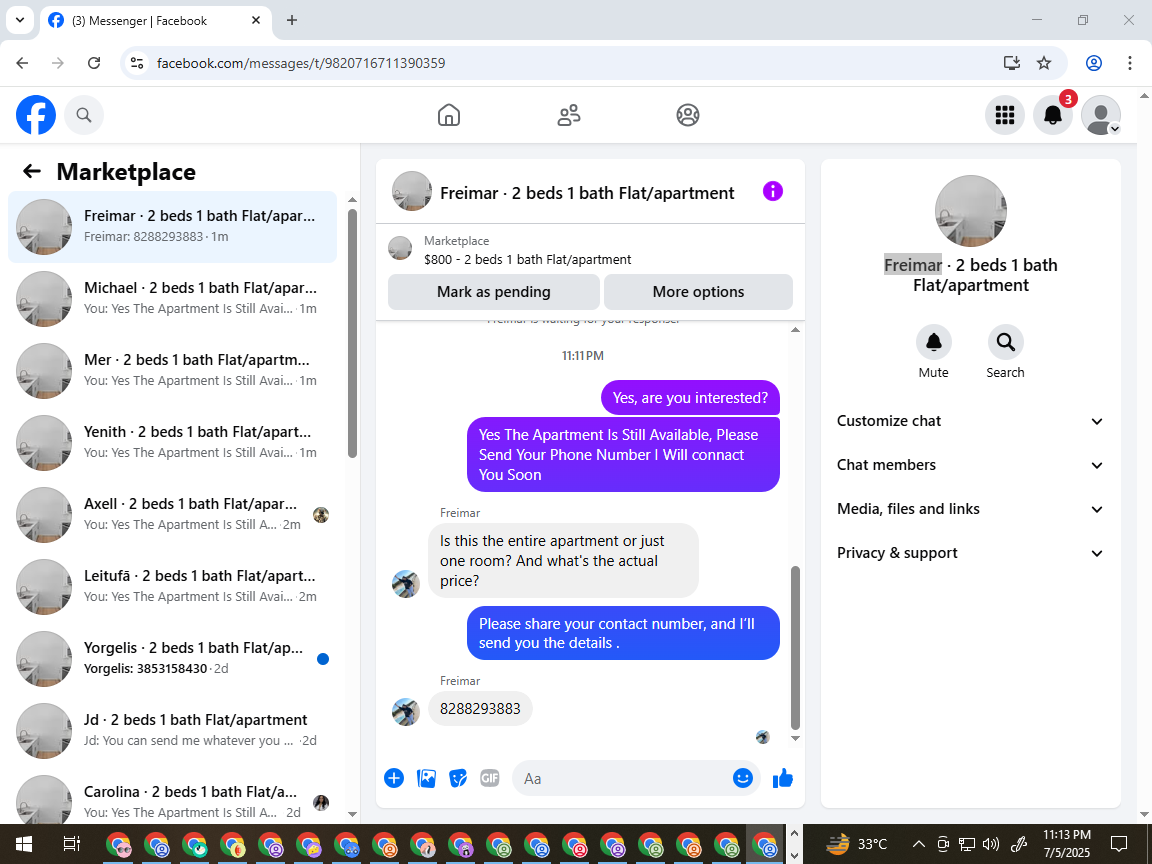Mute the conversation bell icon
The width and height of the screenshot is (1152, 864).
tap(934, 342)
